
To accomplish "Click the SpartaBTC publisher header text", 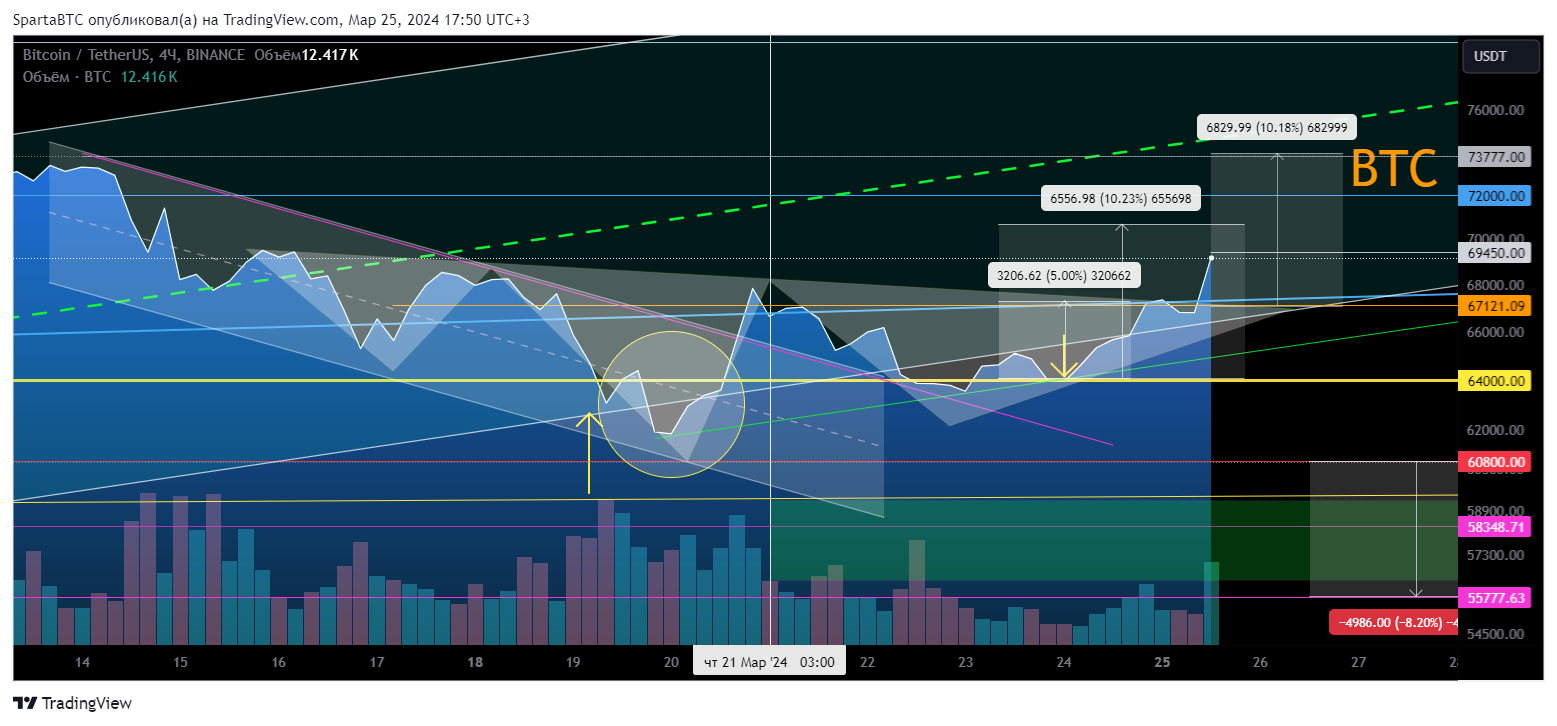I will pyautogui.click(x=270, y=20).
